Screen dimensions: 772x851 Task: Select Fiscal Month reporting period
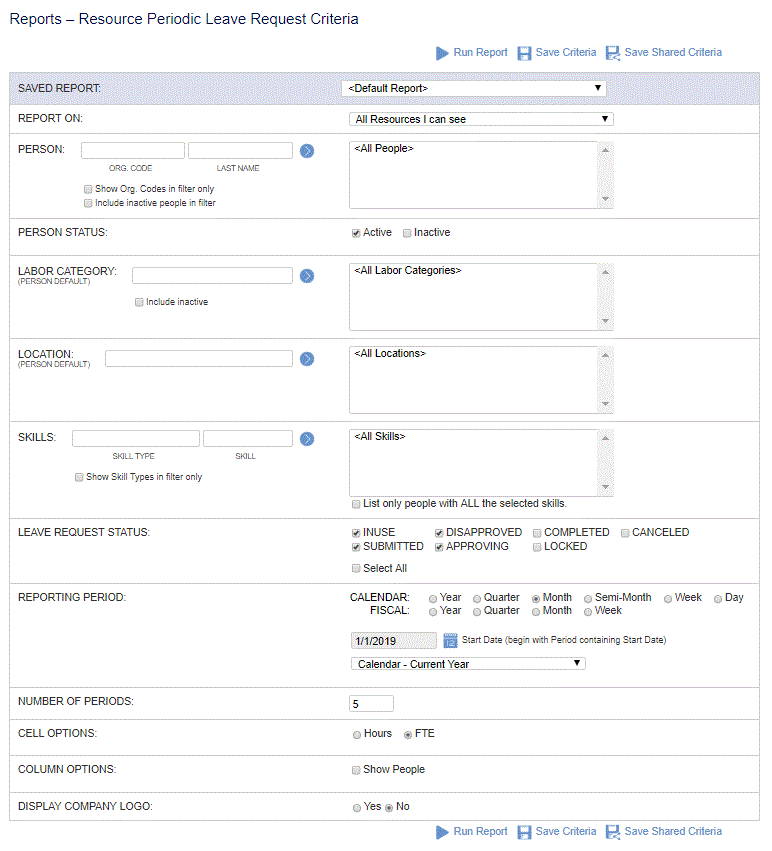(536, 612)
